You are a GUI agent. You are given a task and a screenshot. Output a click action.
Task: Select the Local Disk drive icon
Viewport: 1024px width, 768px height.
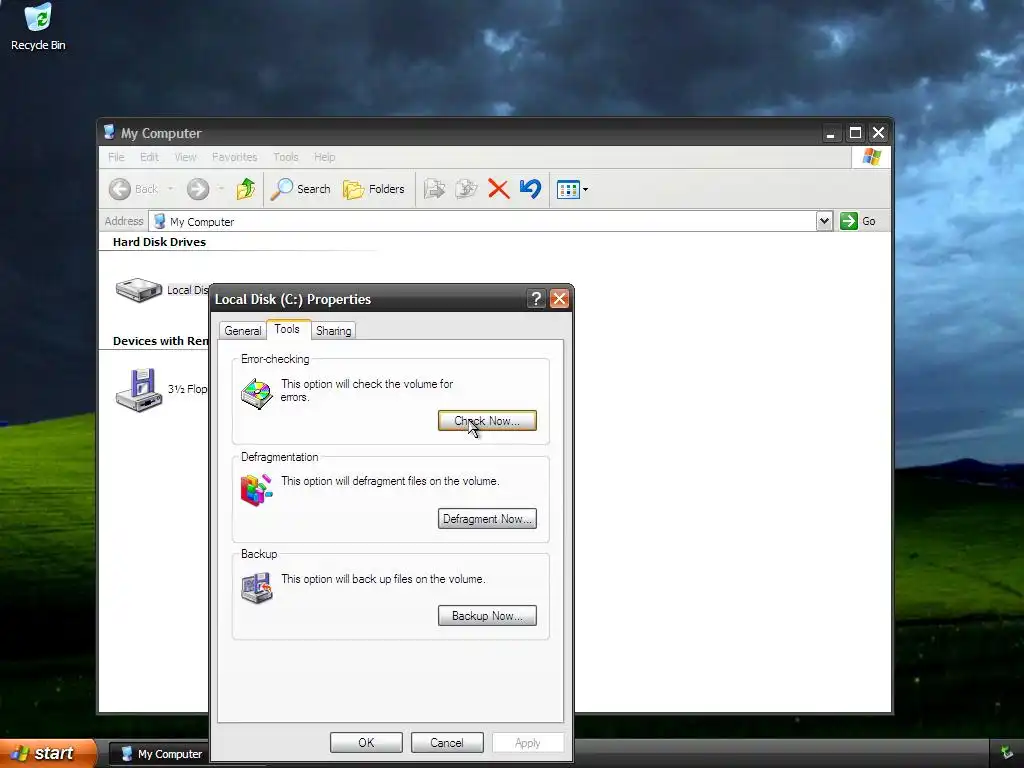(139, 289)
